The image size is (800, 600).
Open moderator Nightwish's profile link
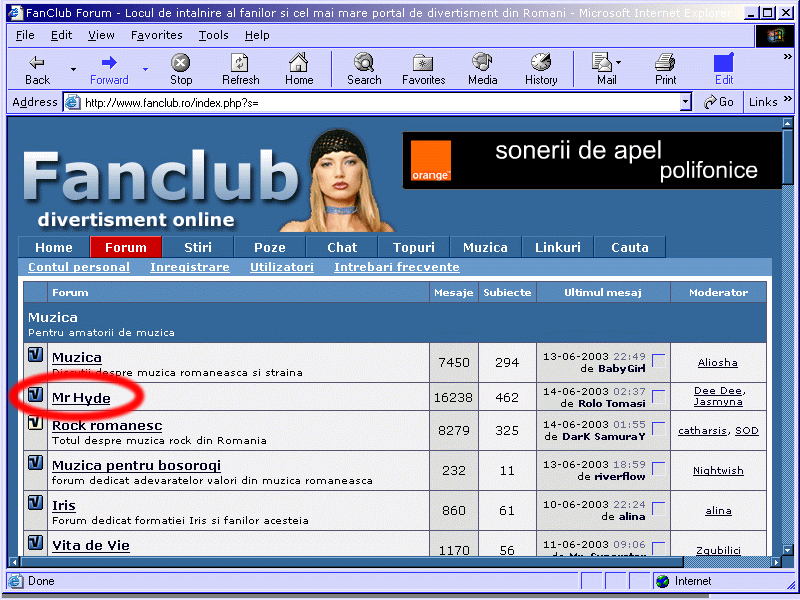[x=718, y=470]
